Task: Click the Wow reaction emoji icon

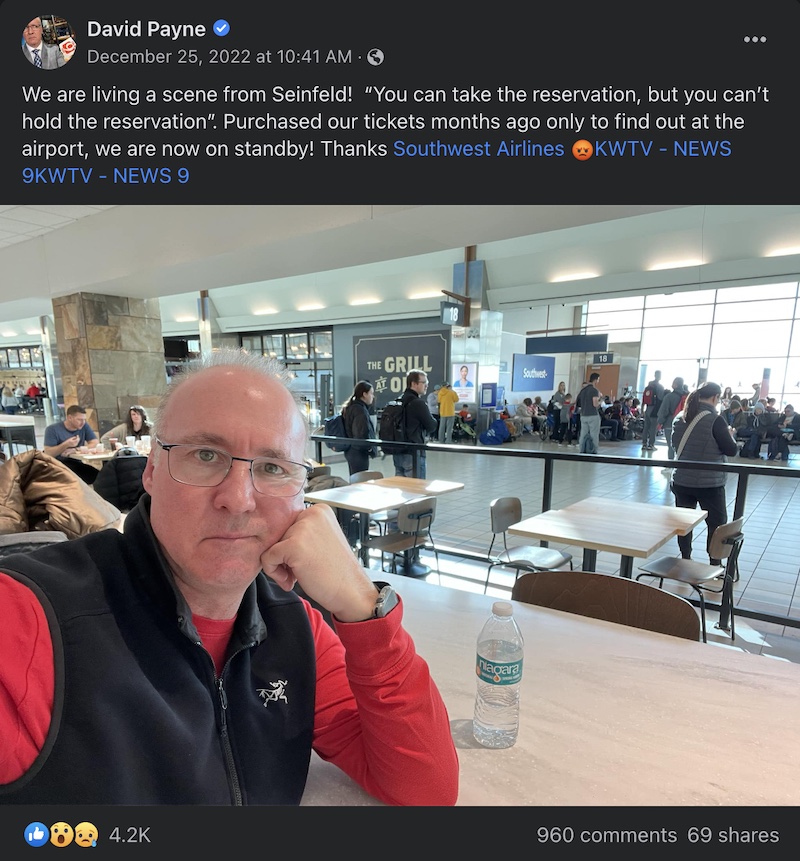Action: (61, 835)
